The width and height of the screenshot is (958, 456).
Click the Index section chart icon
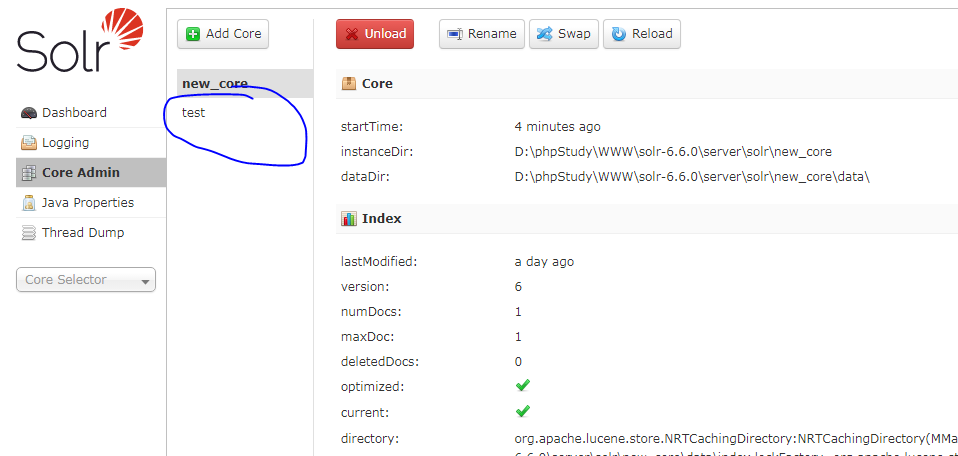pos(349,219)
